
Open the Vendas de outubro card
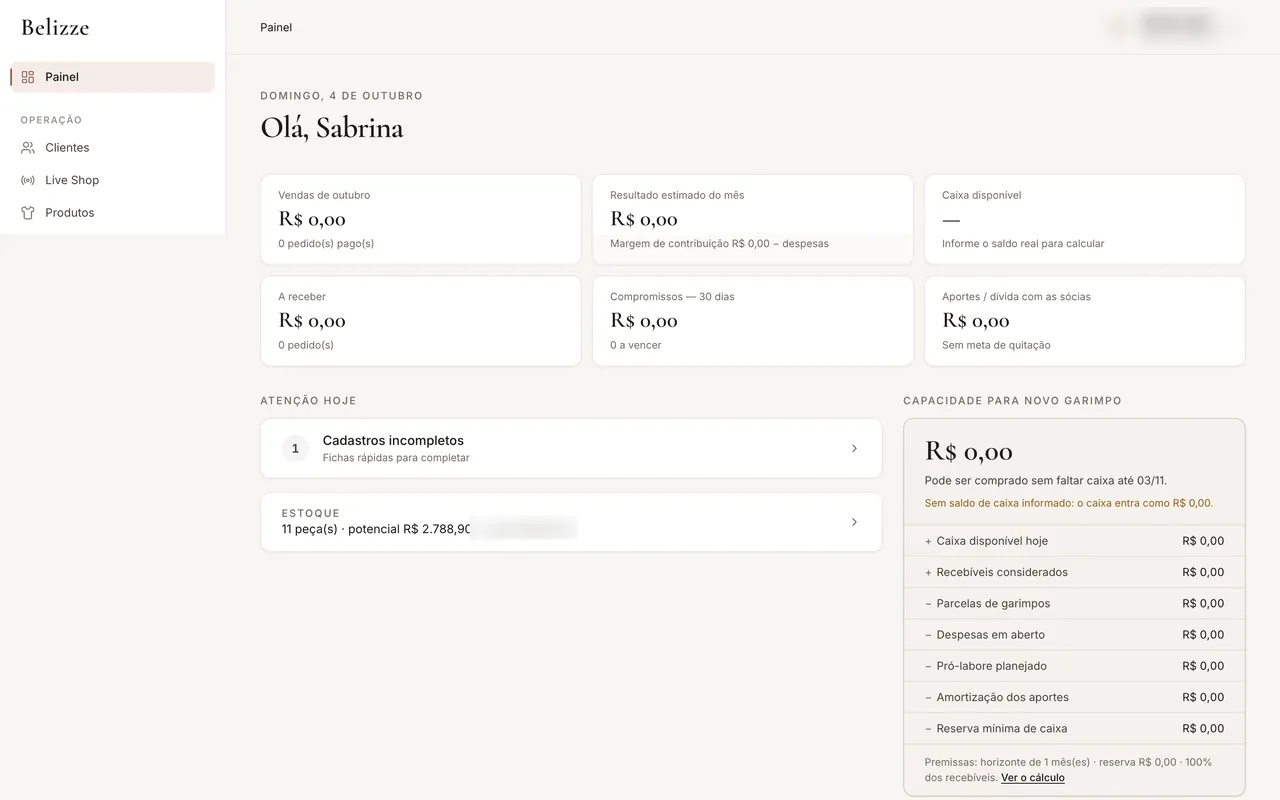tap(421, 220)
